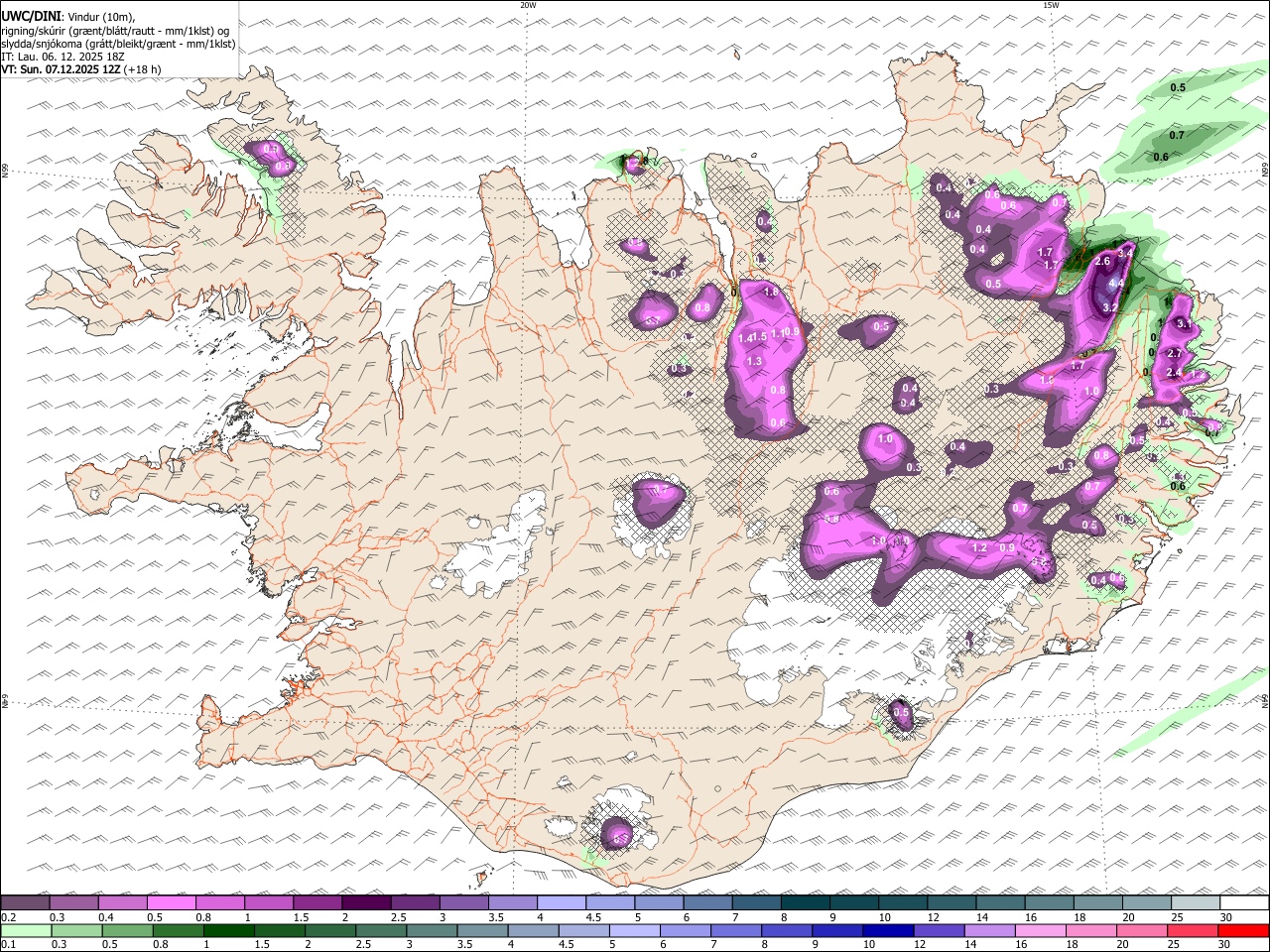Click the 12 label on the top snow scale
Image resolution: width=1270 pixels, height=952 pixels.
pyautogui.click(x=933, y=917)
